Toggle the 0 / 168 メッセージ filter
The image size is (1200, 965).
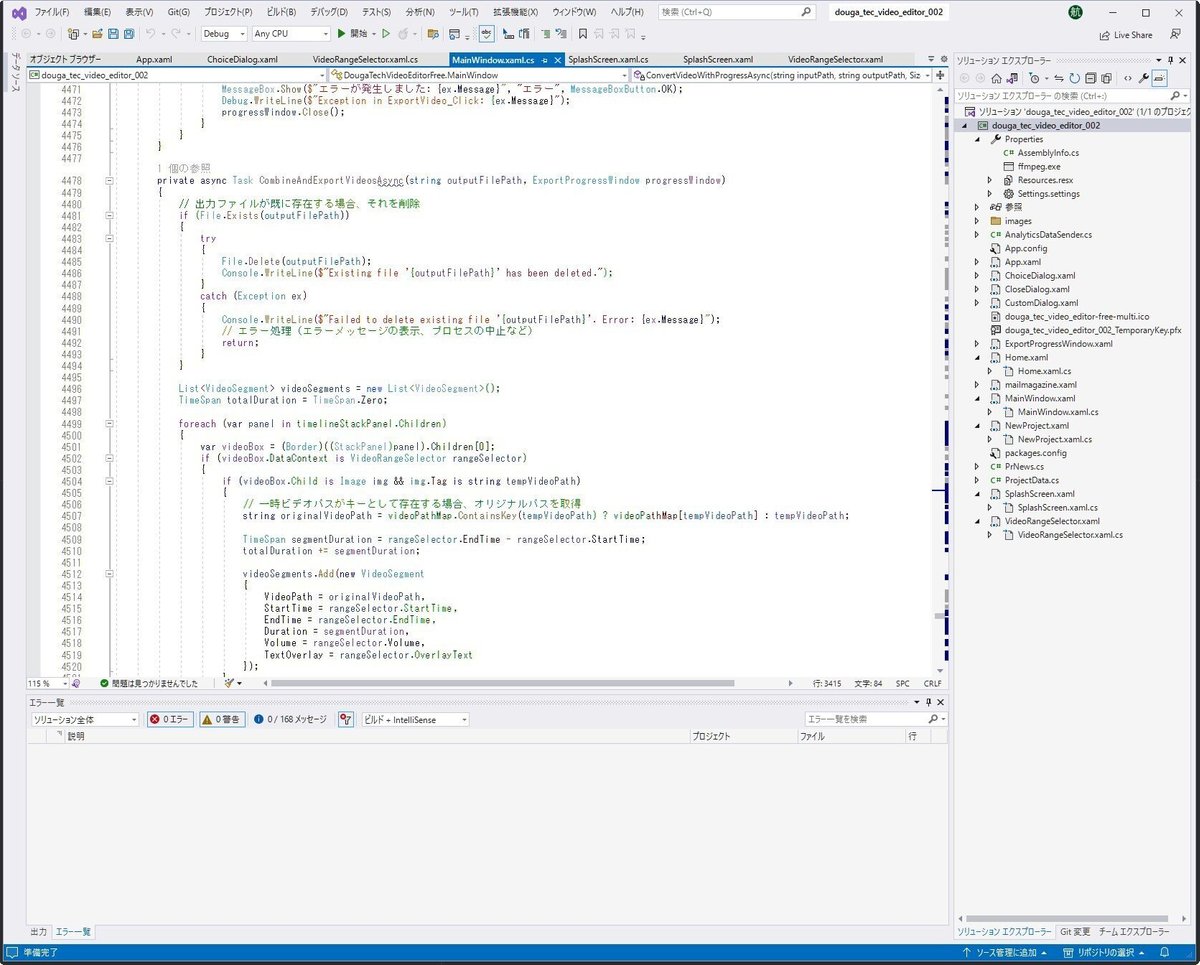tap(291, 719)
